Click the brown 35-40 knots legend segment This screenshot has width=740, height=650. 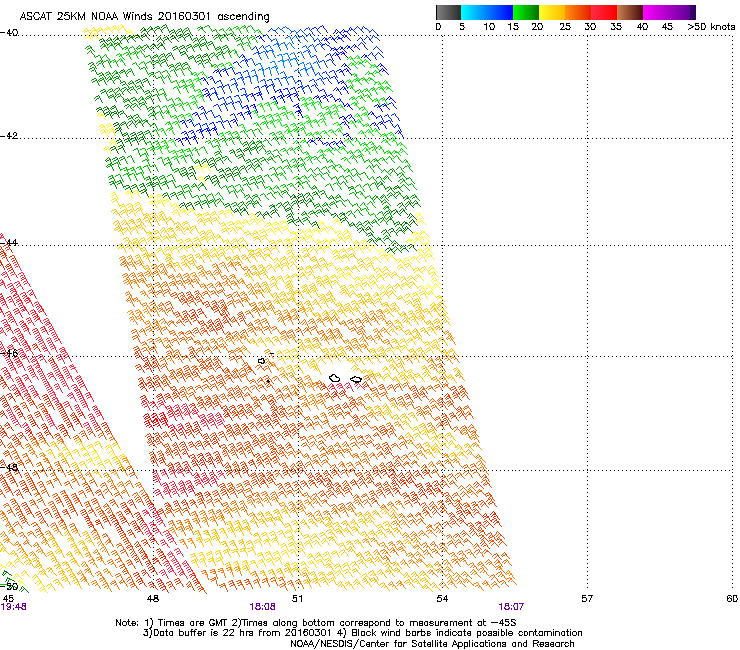[630, 12]
